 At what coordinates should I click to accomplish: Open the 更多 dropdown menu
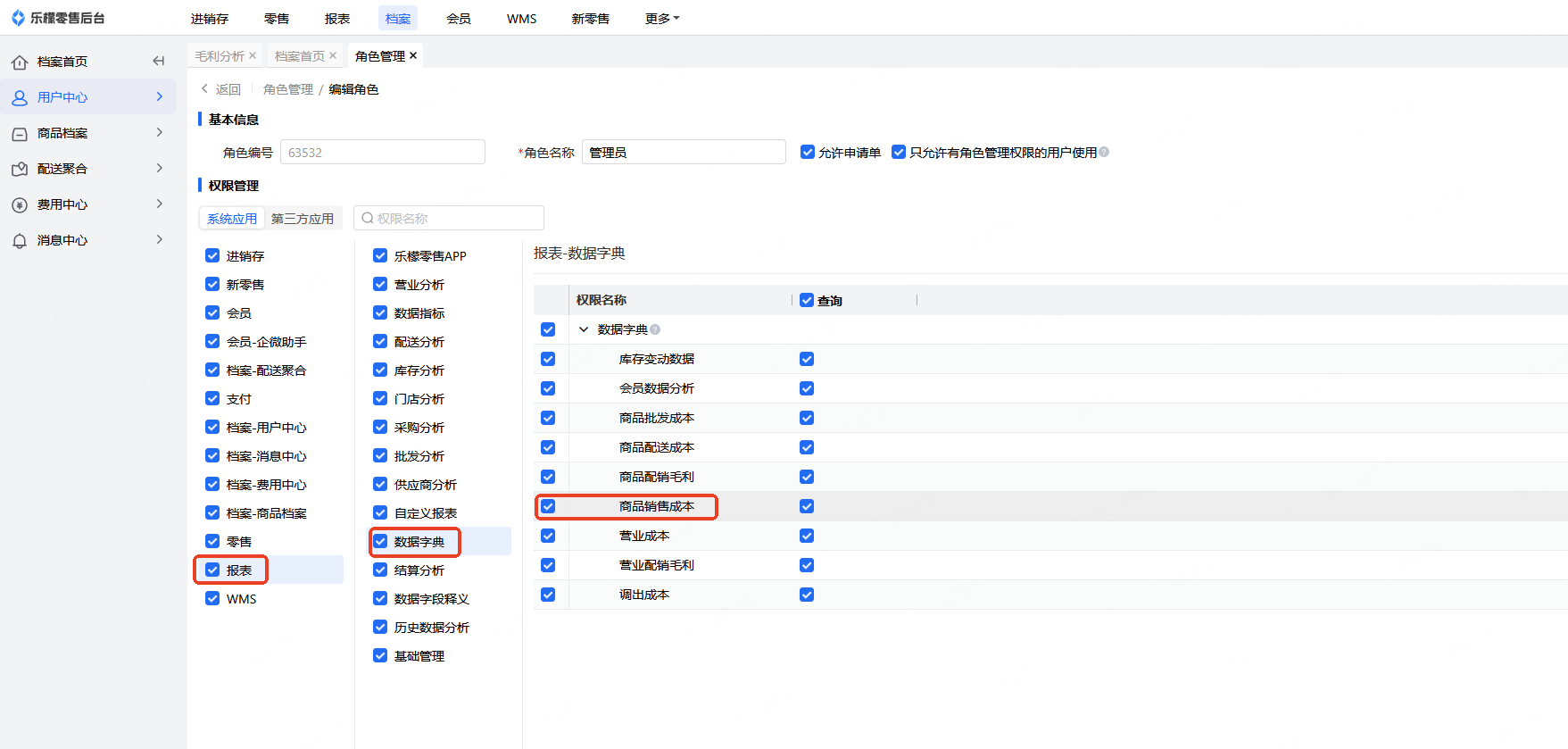pyautogui.click(x=661, y=19)
